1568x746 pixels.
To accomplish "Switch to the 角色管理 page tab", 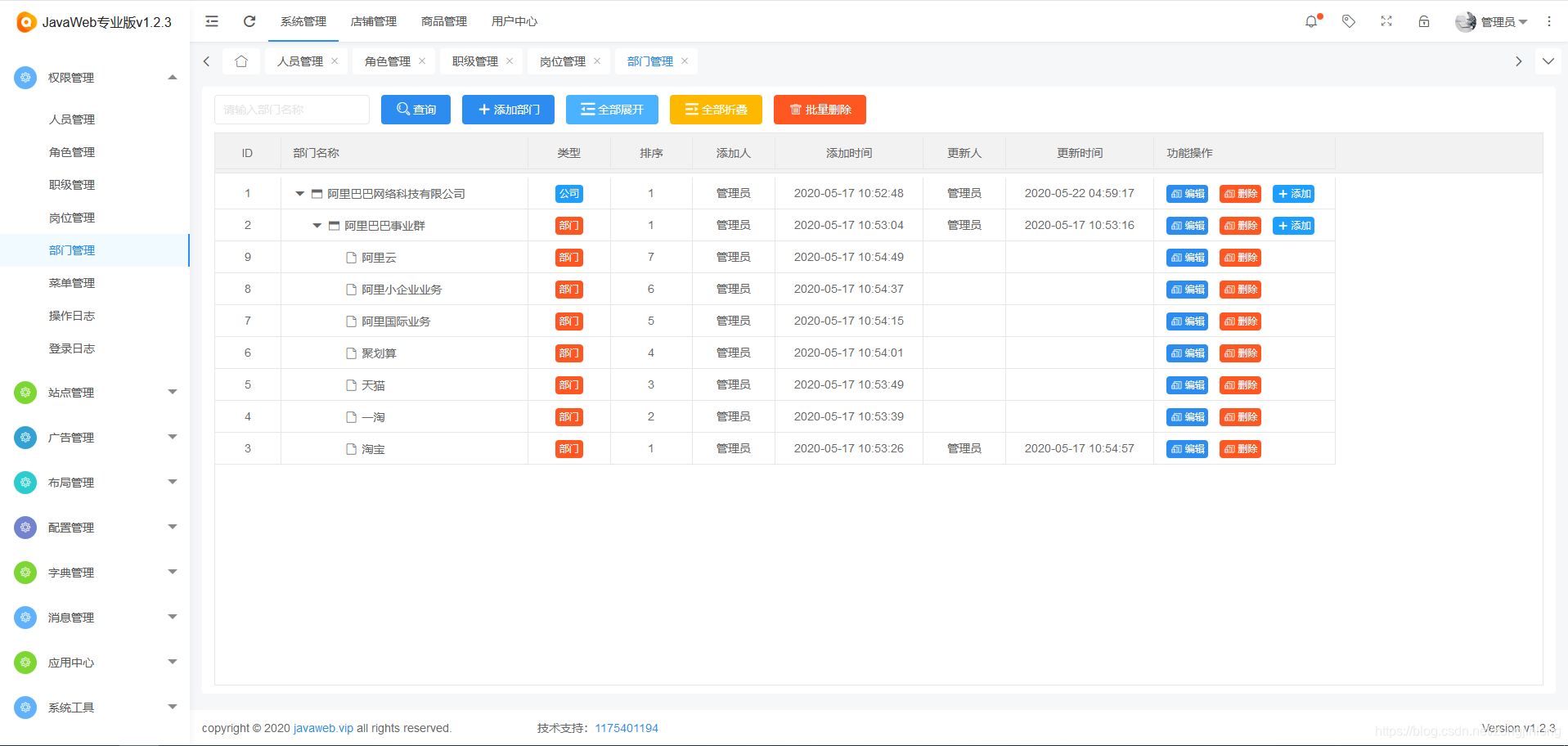I will click(388, 61).
